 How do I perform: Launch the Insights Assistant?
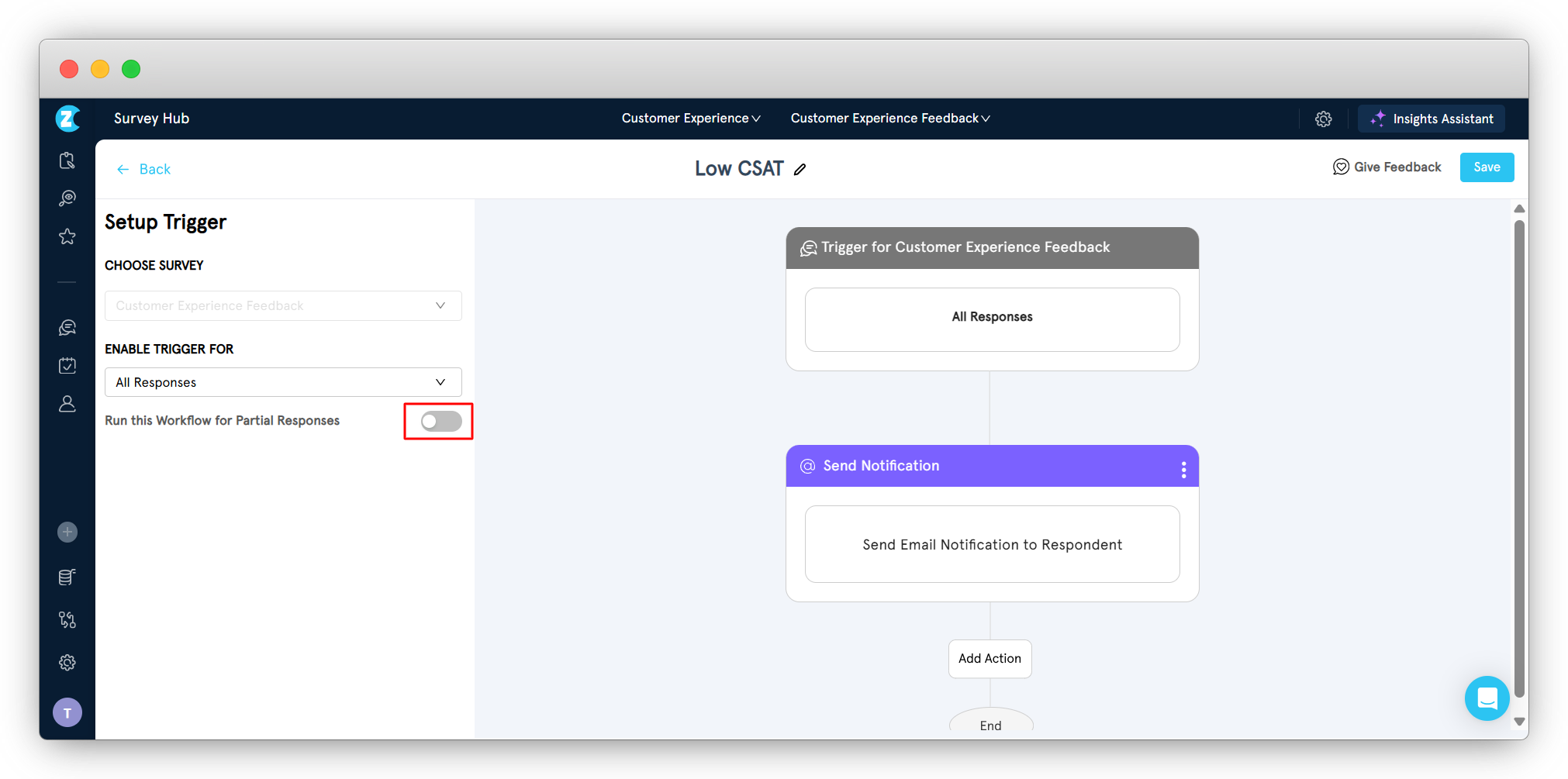[1431, 119]
